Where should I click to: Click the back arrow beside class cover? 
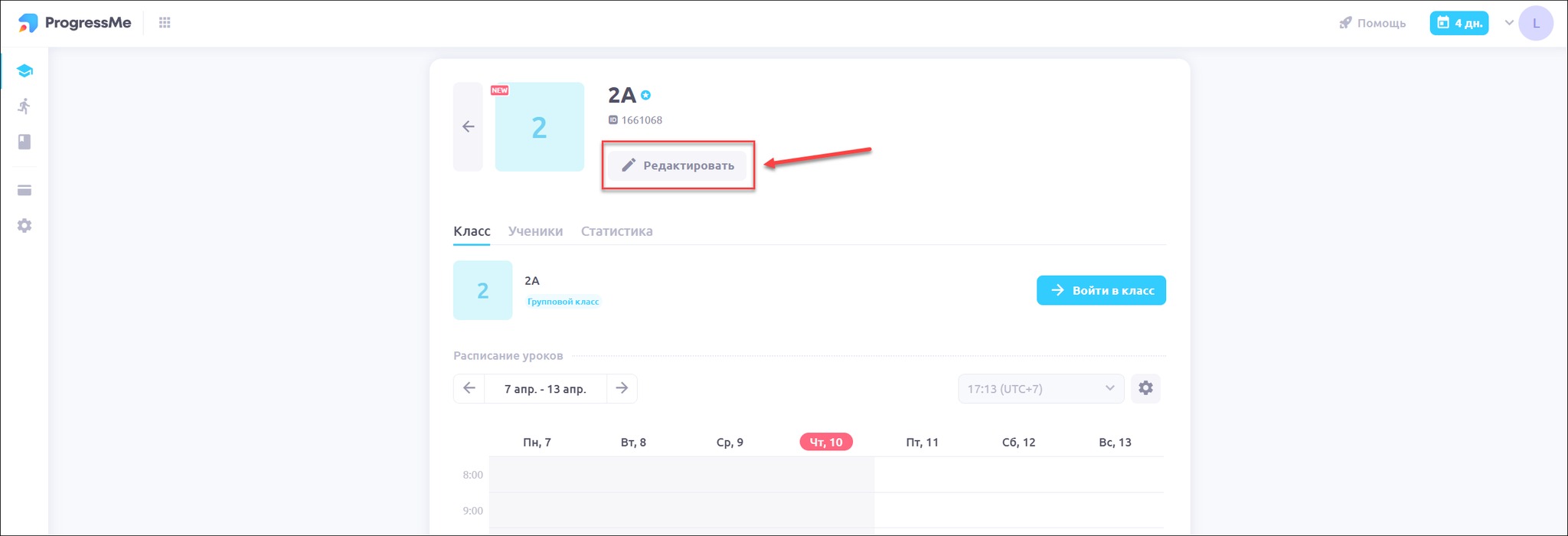pyautogui.click(x=469, y=126)
